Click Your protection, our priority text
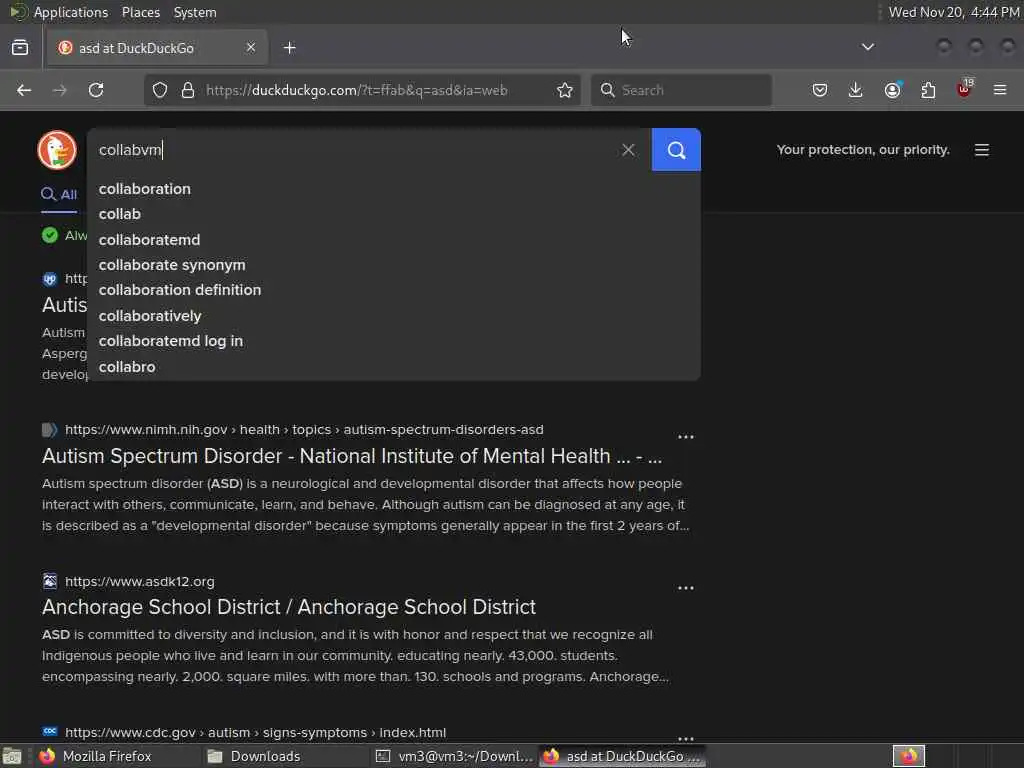 tap(863, 150)
